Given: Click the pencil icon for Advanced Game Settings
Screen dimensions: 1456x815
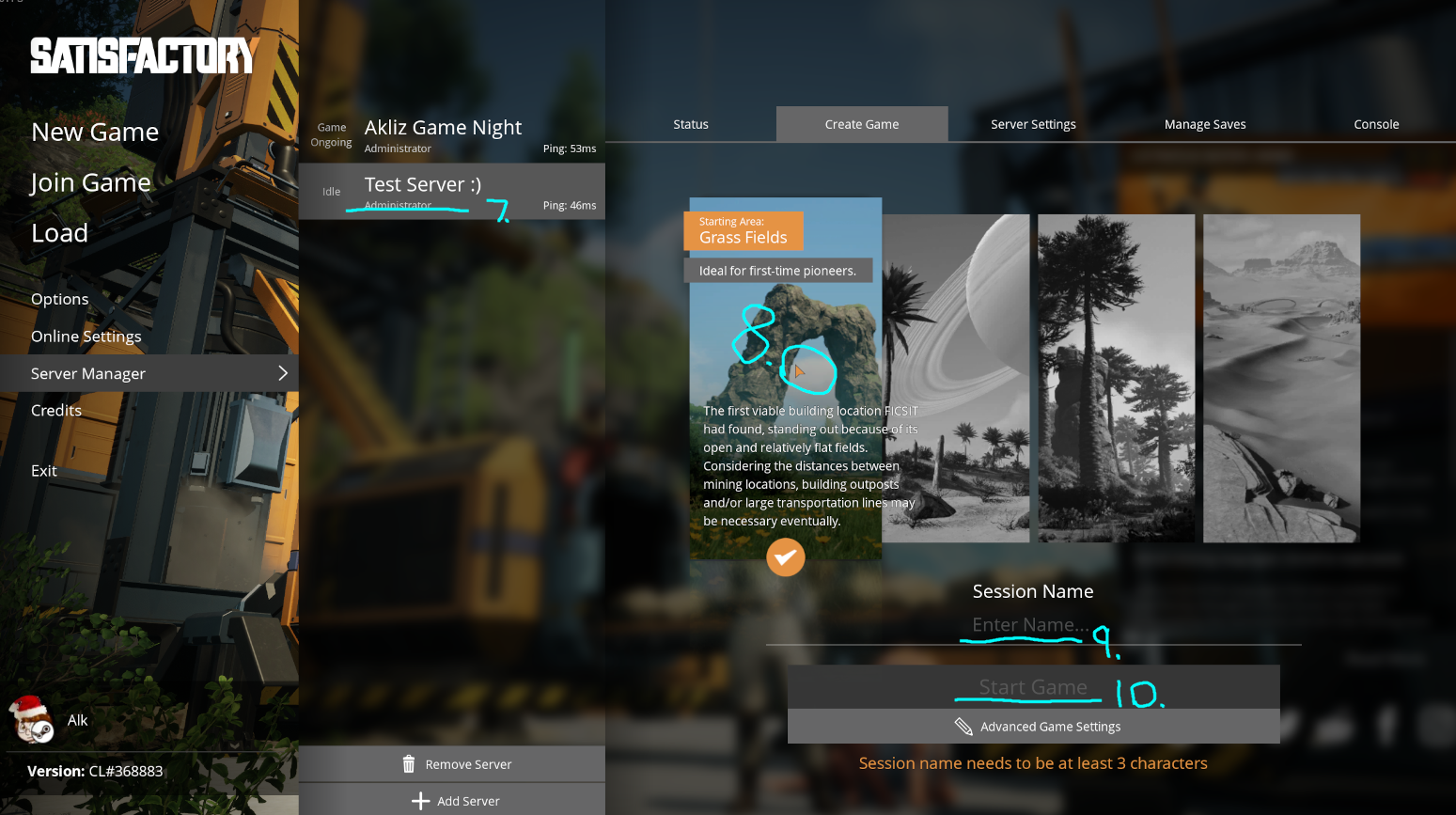Looking at the screenshot, I should [x=963, y=727].
